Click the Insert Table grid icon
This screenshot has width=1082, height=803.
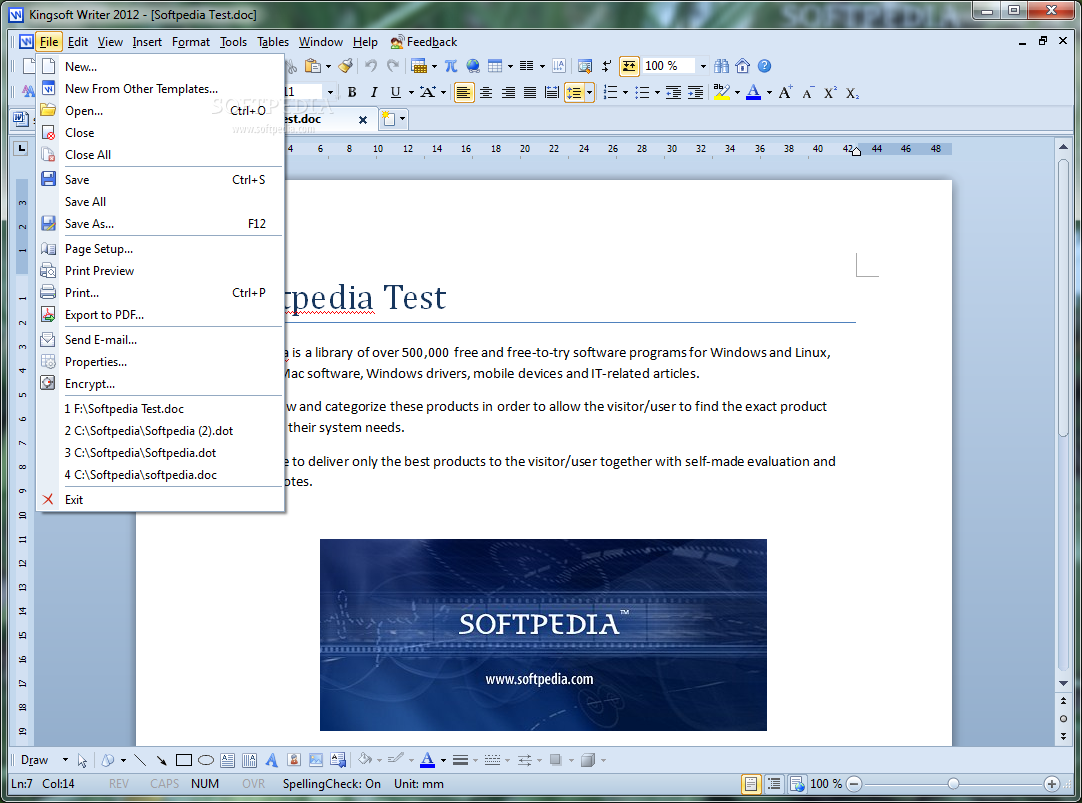point(495,66)
